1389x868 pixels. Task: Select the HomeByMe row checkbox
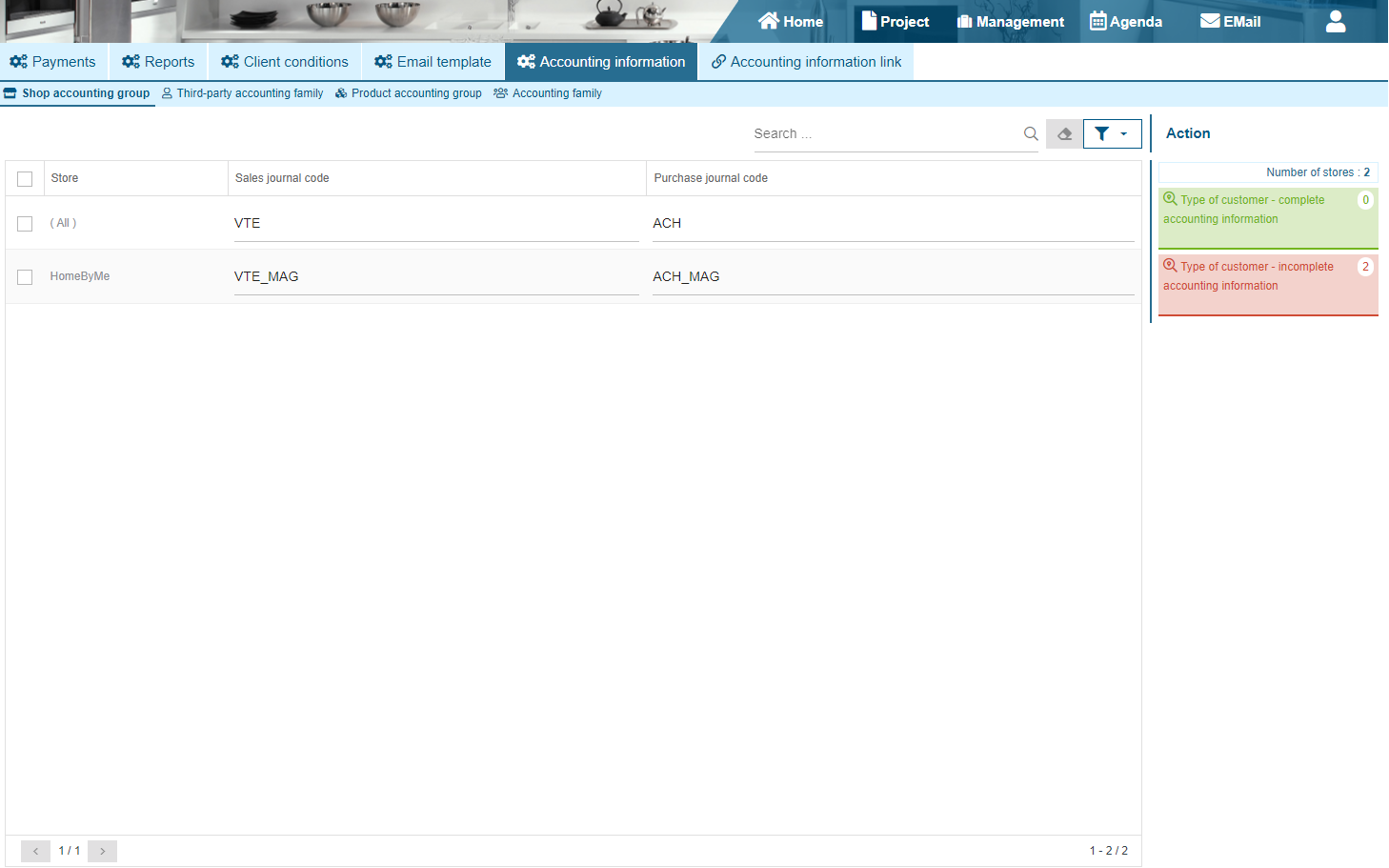pyautogui.click(x=25, y=277)
